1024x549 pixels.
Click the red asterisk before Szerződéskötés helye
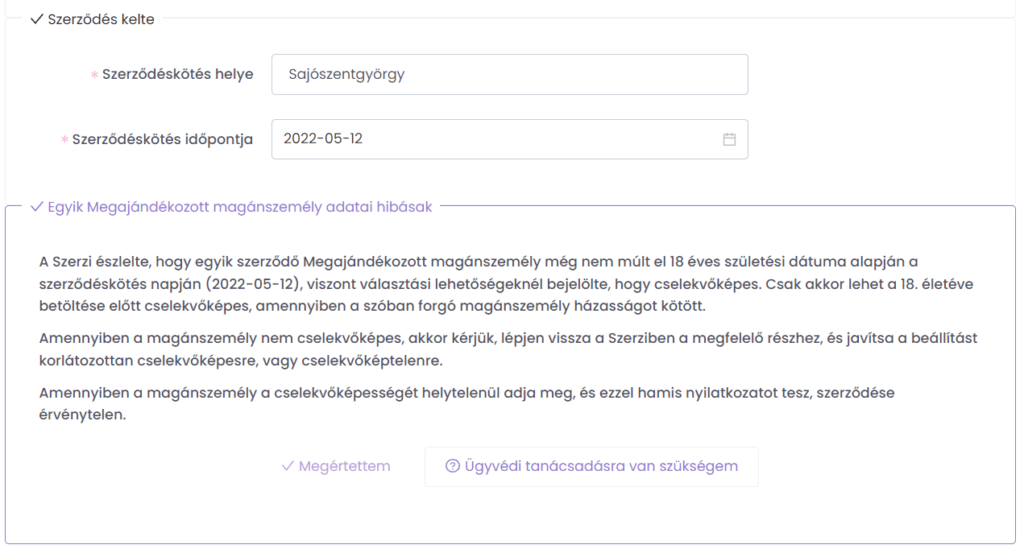pyautogui.click(x=94, y=75)
